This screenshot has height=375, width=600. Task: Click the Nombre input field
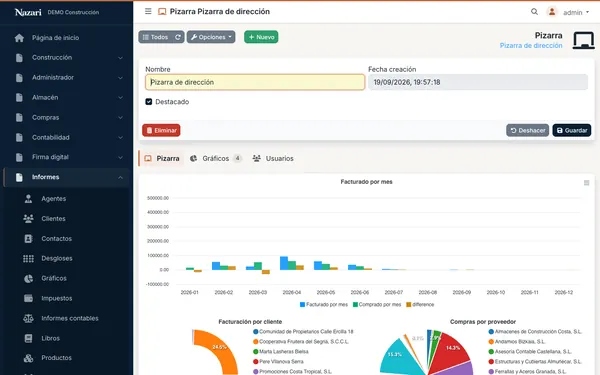255,82
